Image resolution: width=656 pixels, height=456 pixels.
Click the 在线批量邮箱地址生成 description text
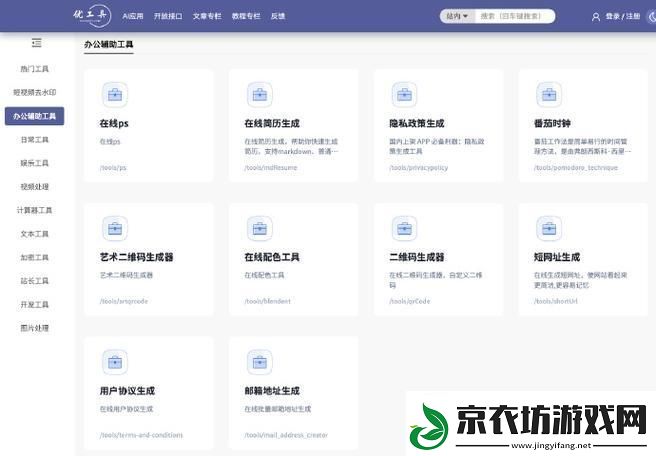pos(278,409)
